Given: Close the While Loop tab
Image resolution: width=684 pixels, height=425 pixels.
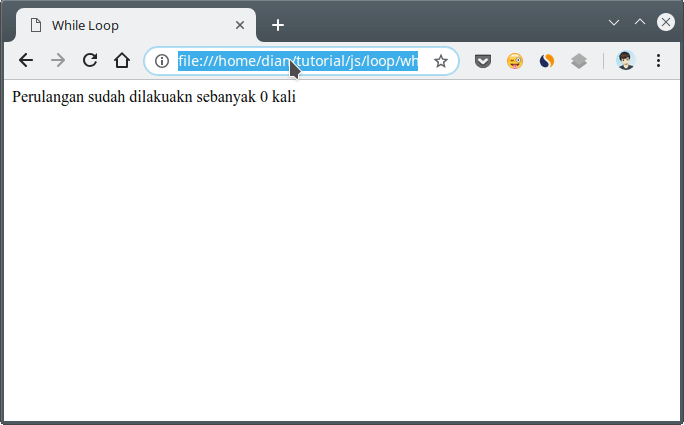Looking at the screenshot, I should 240,25.
